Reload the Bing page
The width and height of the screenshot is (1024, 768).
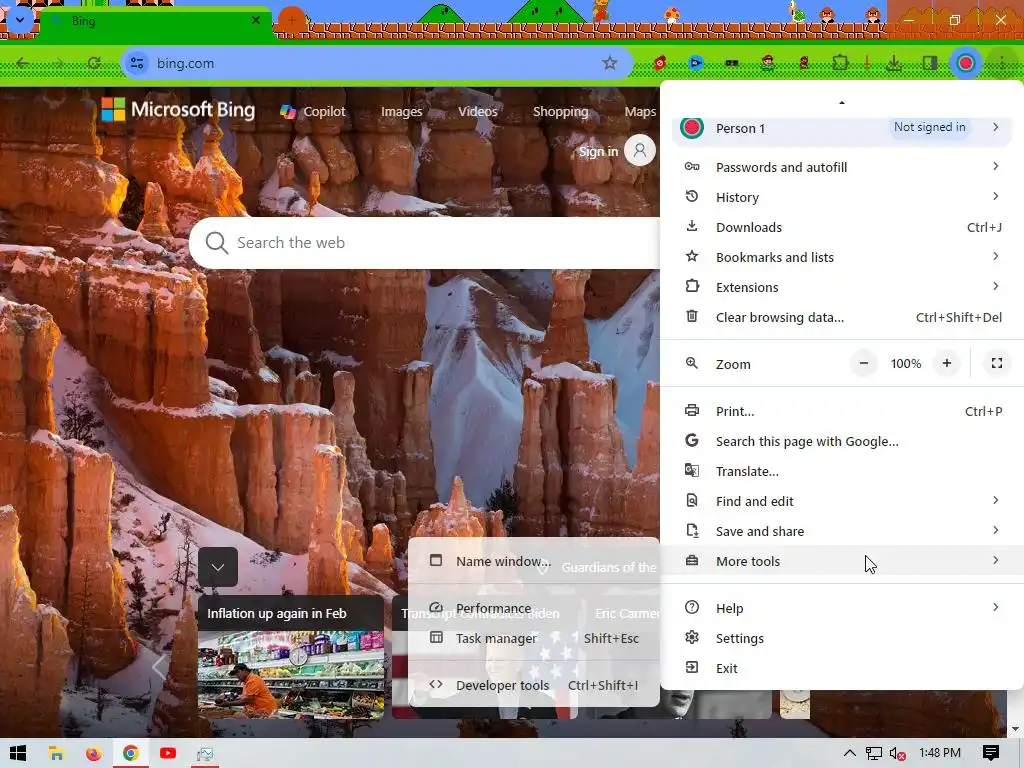94,63
